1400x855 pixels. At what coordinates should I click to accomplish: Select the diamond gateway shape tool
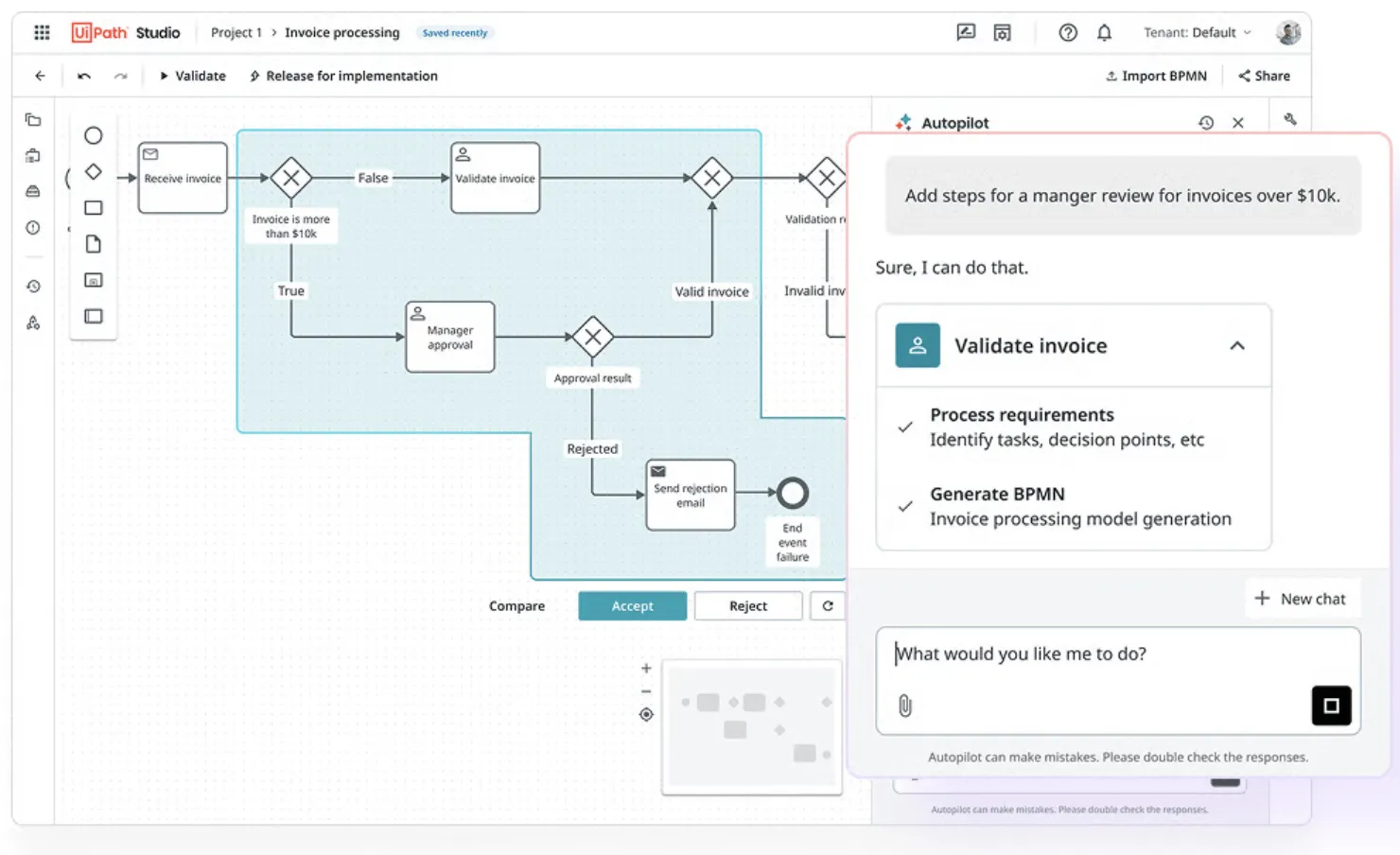pyautogui.click(x=93, y=171)
